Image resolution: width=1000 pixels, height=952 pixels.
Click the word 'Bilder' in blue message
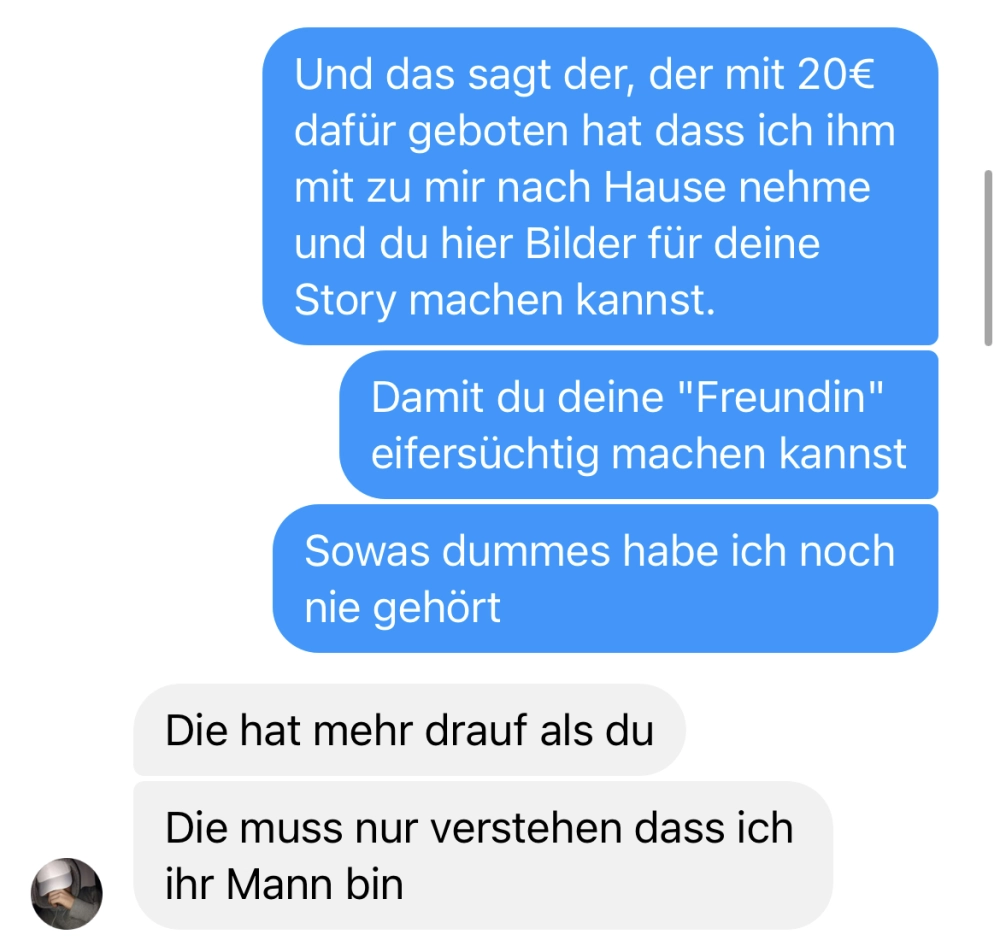click(x=580, y=244)
